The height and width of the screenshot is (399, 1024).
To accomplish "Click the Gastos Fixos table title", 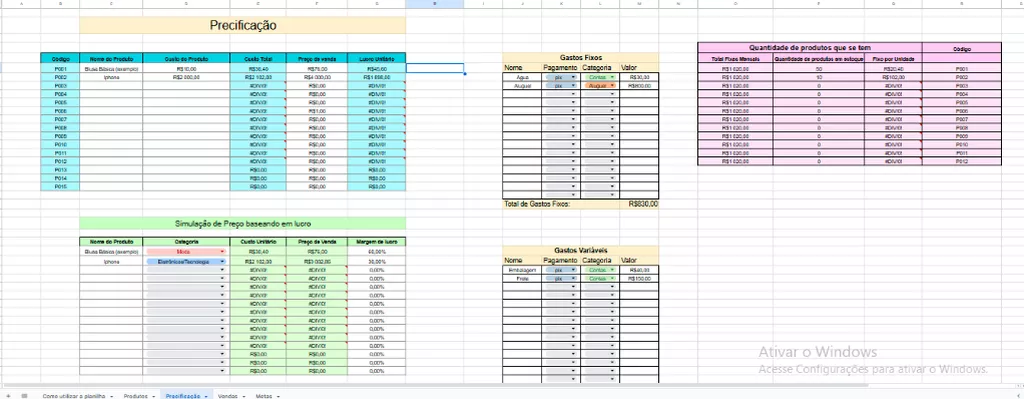I will tap(581, 57).
